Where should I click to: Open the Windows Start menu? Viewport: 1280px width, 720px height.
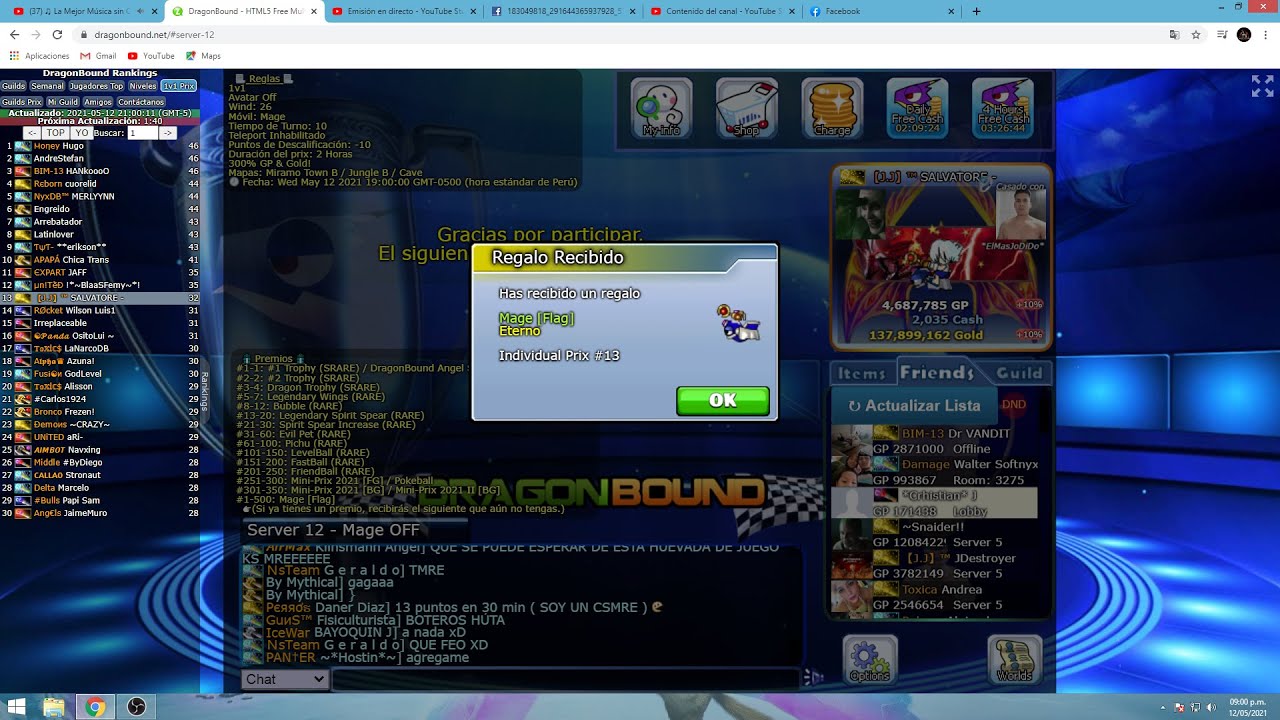(18, 707)
